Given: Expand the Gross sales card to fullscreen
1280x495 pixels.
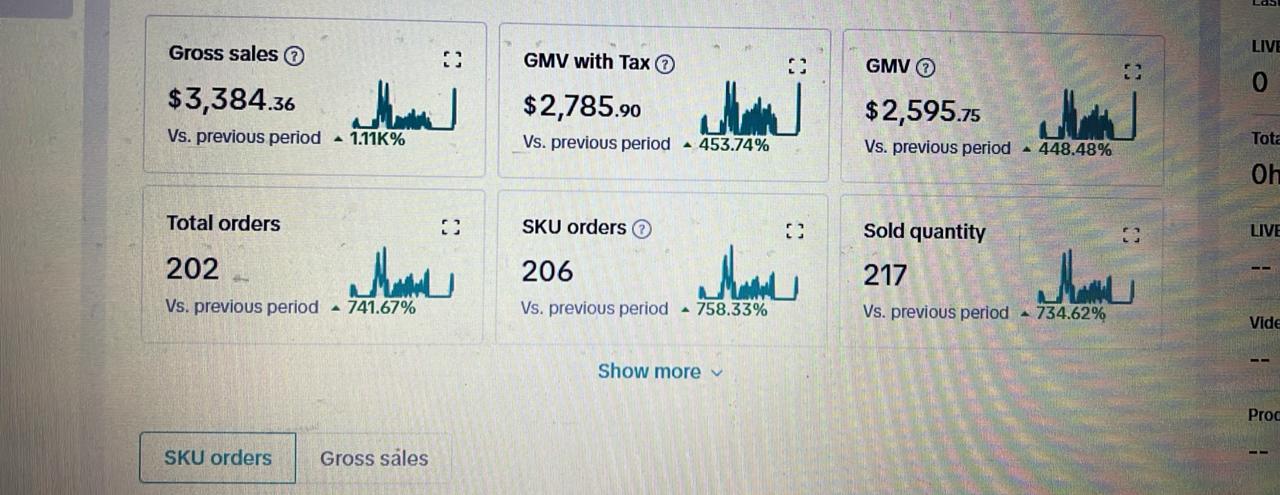Looking at the screenshot, I should pos(452,60).
